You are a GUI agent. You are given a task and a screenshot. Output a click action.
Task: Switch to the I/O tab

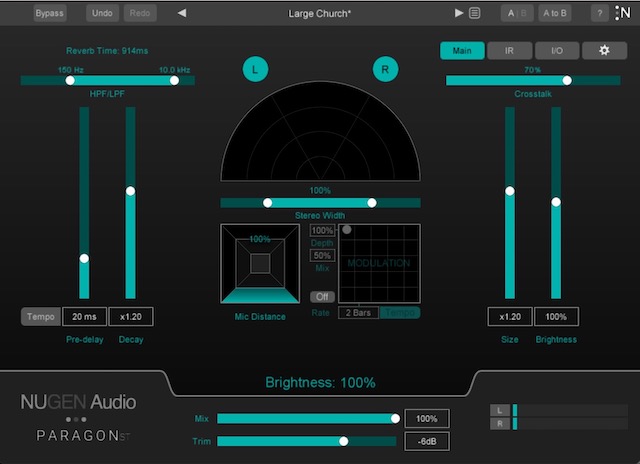(x=557, y=51)
